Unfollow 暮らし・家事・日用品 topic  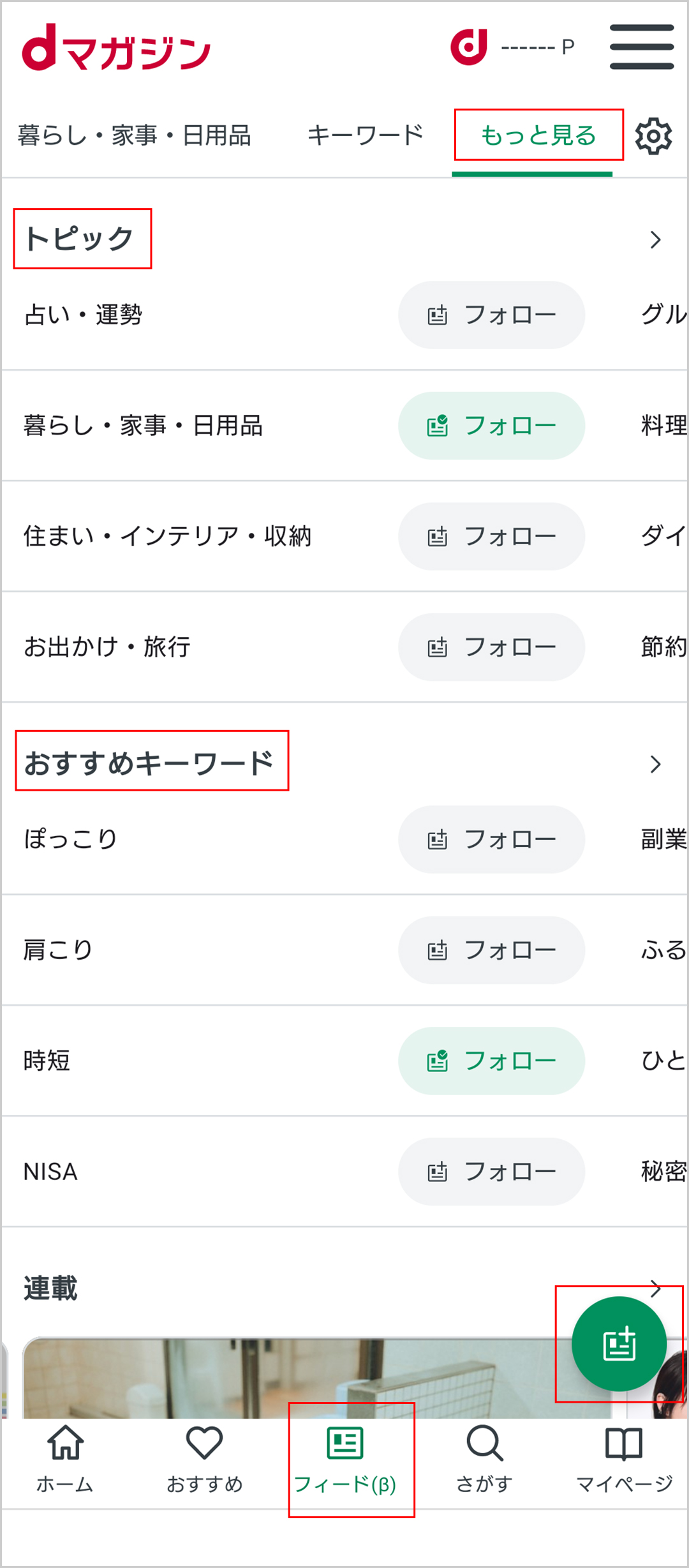click(x=491, y=426)
